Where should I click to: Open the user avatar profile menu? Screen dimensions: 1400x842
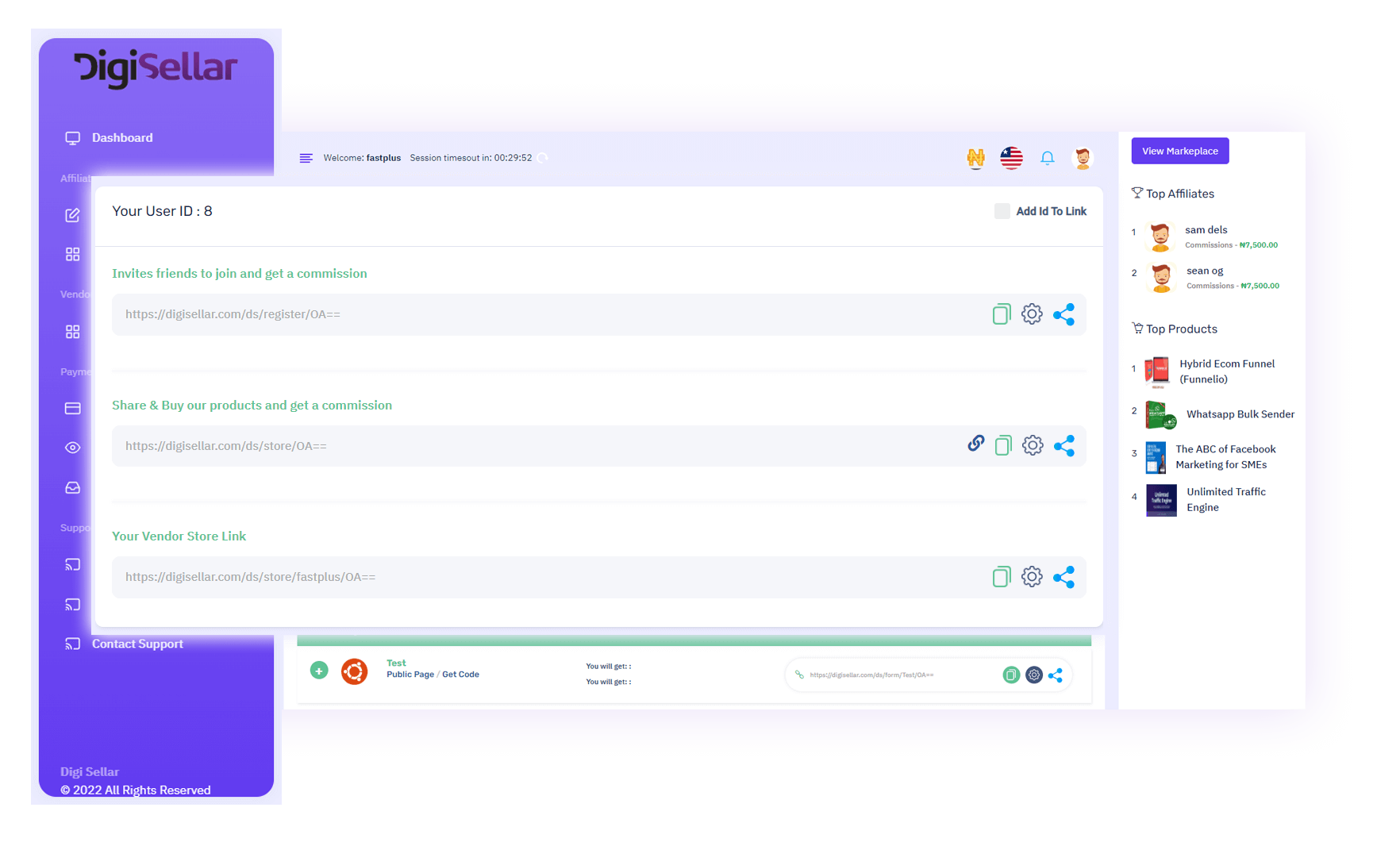1083,158
